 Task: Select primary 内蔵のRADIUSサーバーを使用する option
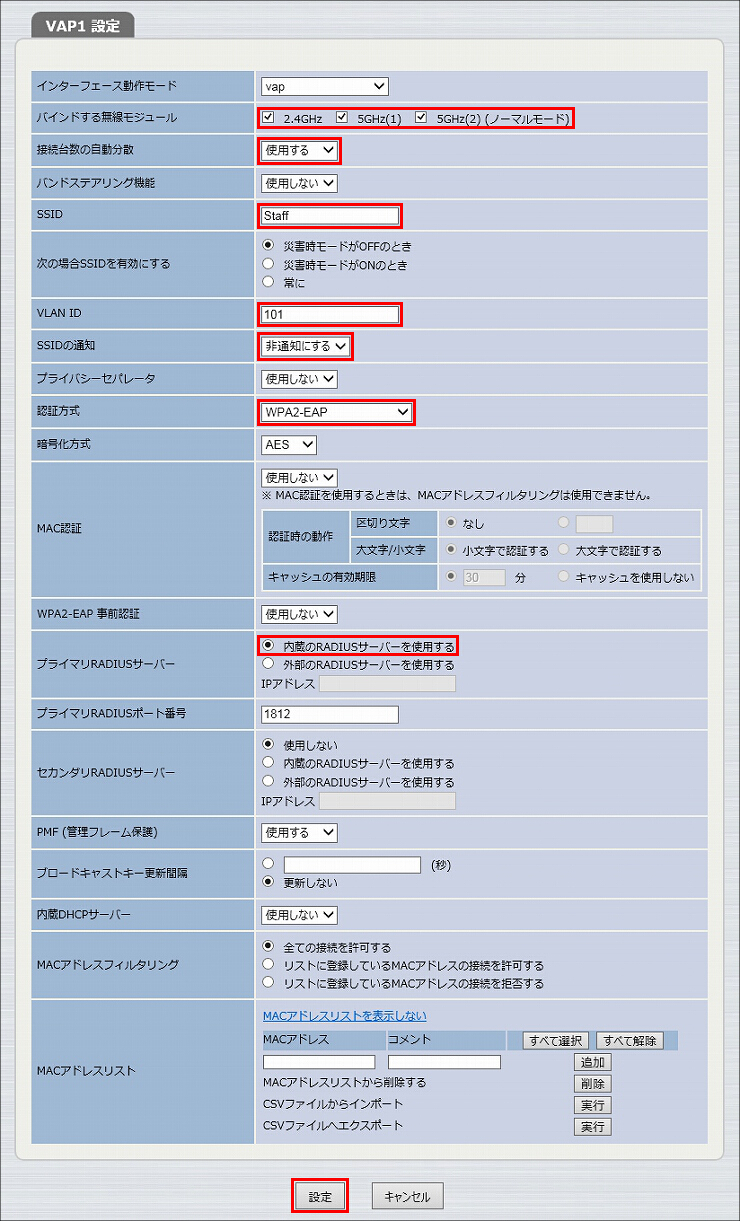268,646
